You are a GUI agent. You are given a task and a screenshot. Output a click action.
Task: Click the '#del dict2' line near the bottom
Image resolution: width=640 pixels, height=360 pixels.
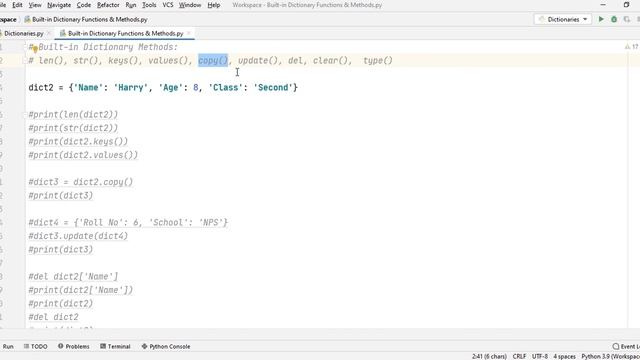click(x=53, y=317)
